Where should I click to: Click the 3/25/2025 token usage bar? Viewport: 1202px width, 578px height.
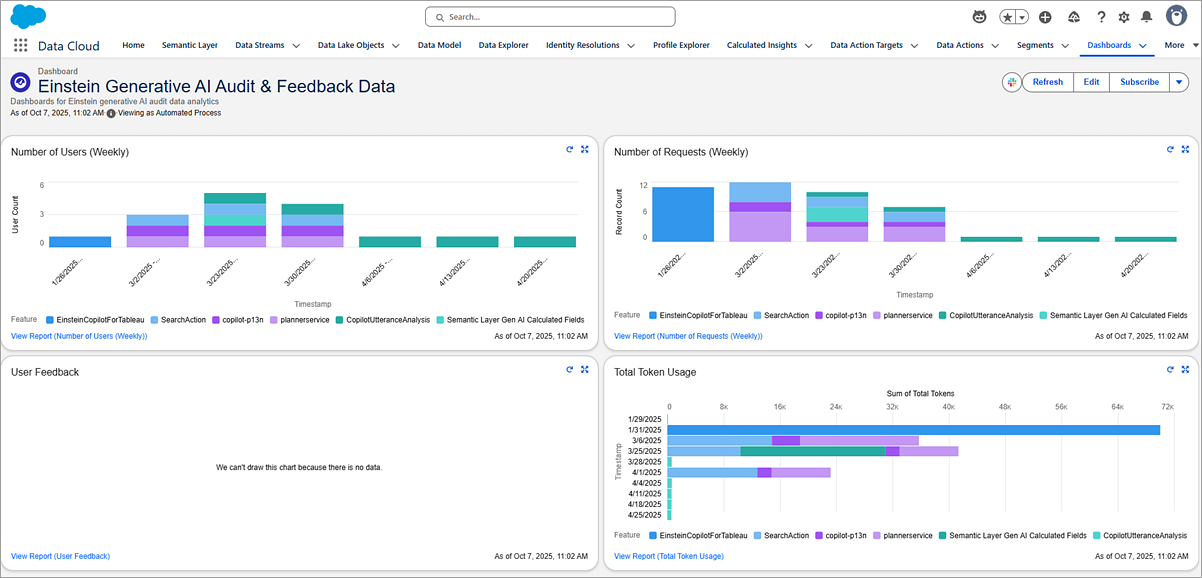click(810, 450)
